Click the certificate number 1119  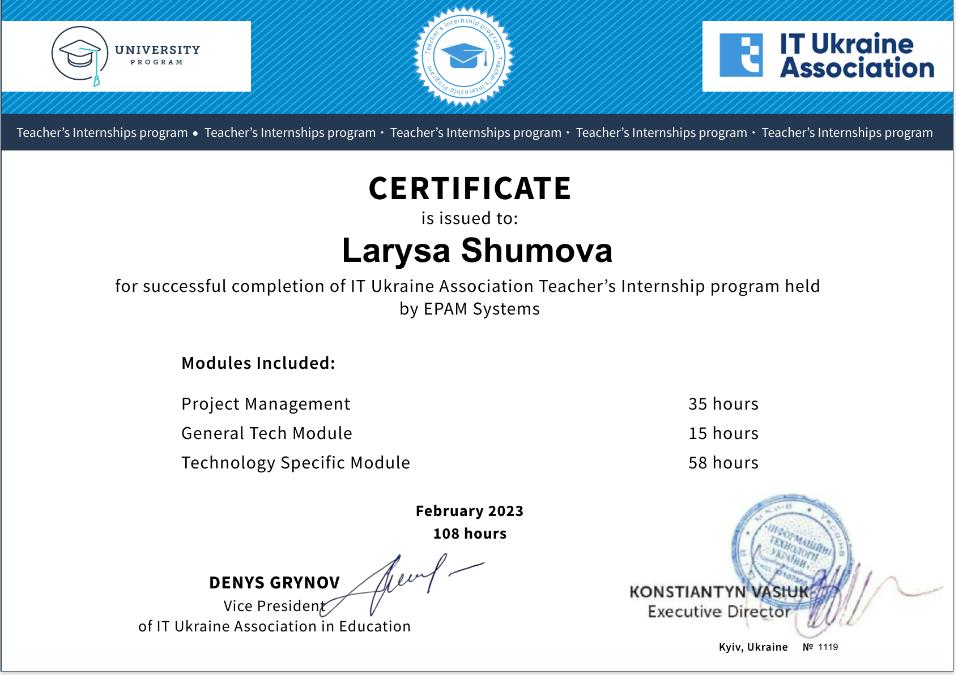coord(828,647)
